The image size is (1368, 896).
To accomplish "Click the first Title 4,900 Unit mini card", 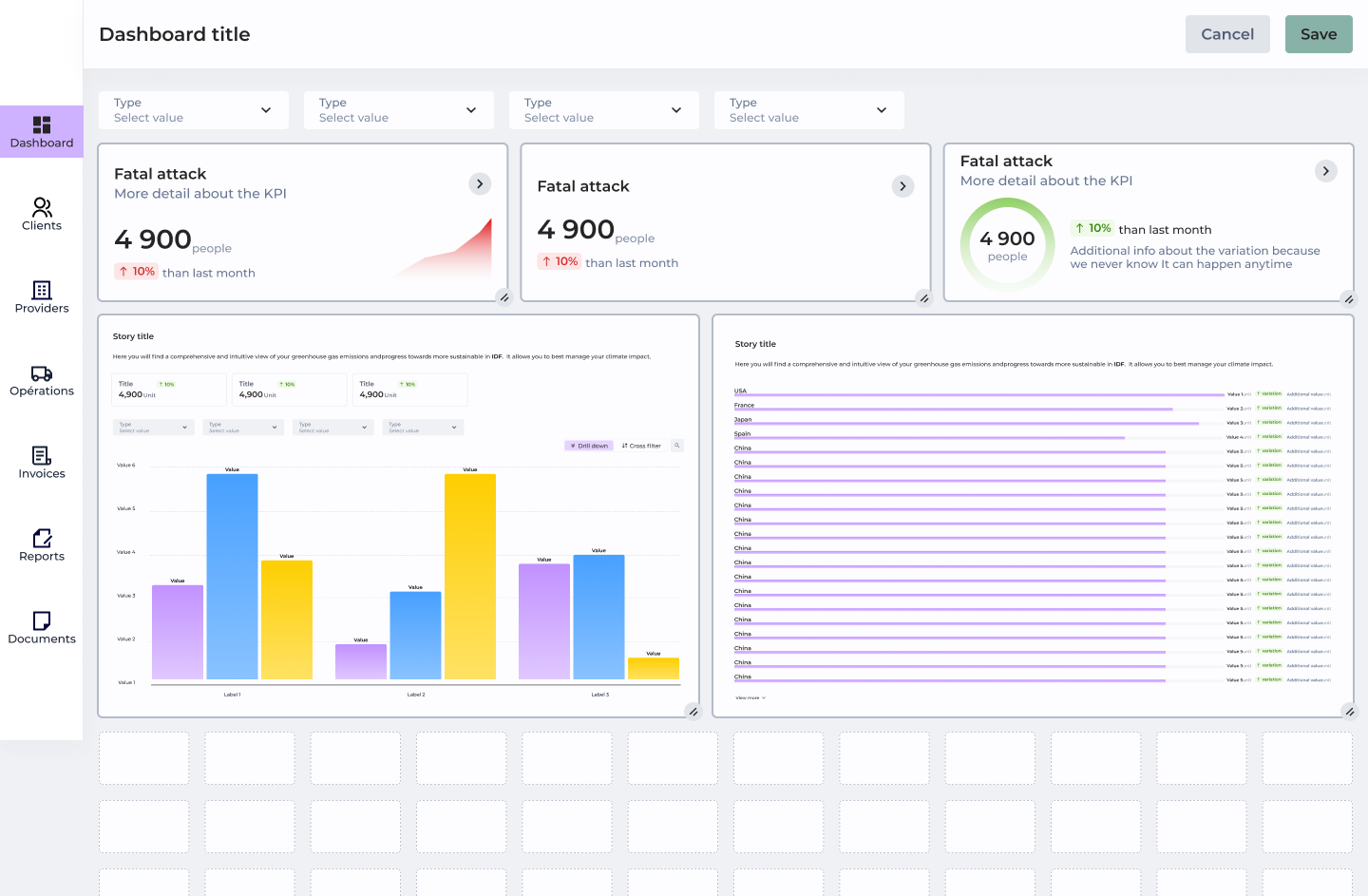I will (x=169, y=390).
